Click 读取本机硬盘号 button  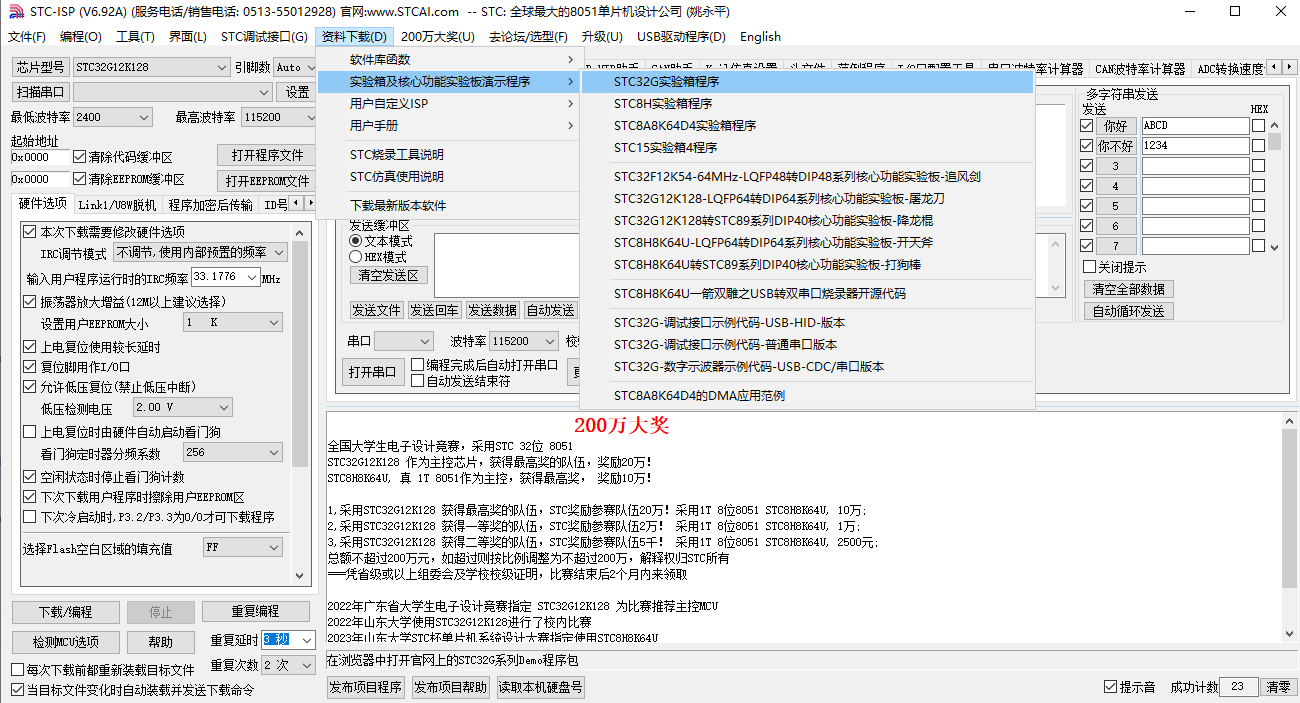coord(540,687)
